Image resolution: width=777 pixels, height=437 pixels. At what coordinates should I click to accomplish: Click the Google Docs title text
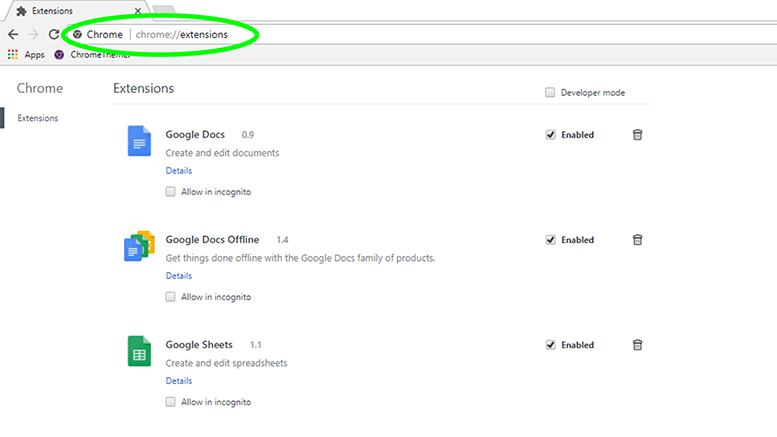click(195, 135)
